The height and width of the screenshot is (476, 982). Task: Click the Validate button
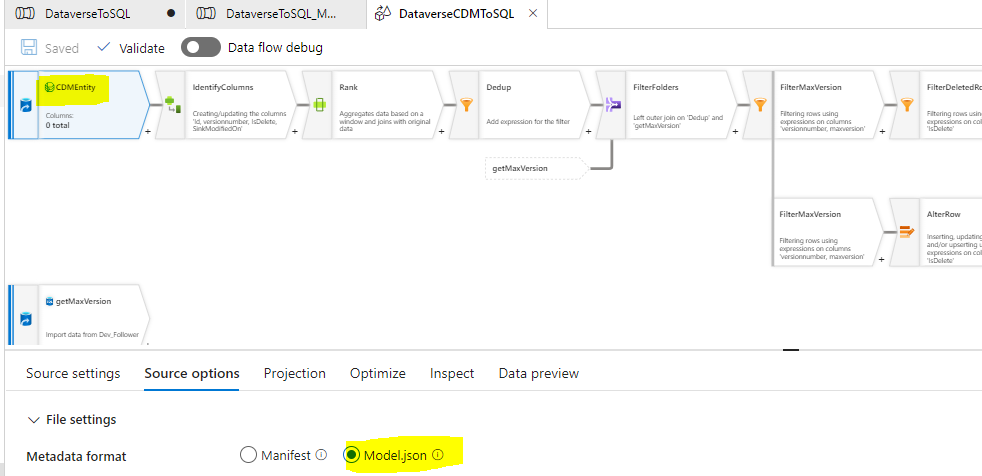pyautogui.click(x=131, y=48)
